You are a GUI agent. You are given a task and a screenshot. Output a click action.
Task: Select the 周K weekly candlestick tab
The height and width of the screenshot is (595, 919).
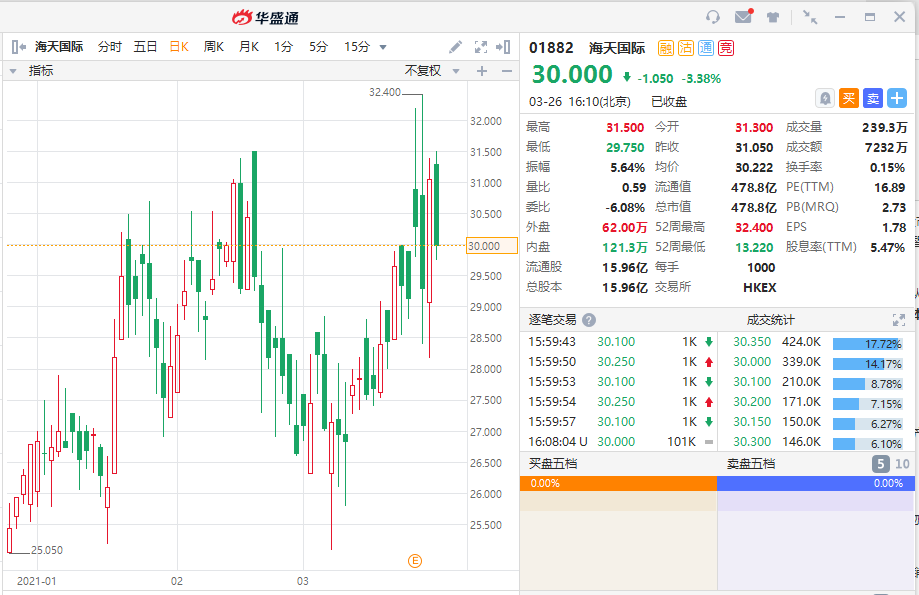pos(213,47)
